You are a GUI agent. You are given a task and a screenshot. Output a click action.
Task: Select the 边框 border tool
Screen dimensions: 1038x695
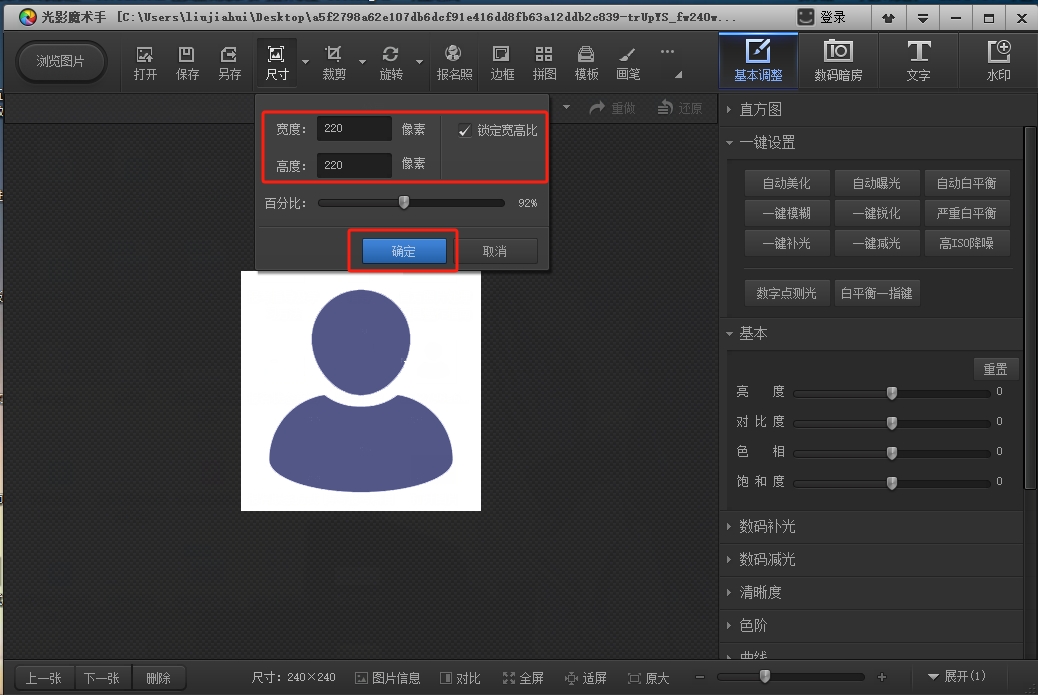pos(502,62)
